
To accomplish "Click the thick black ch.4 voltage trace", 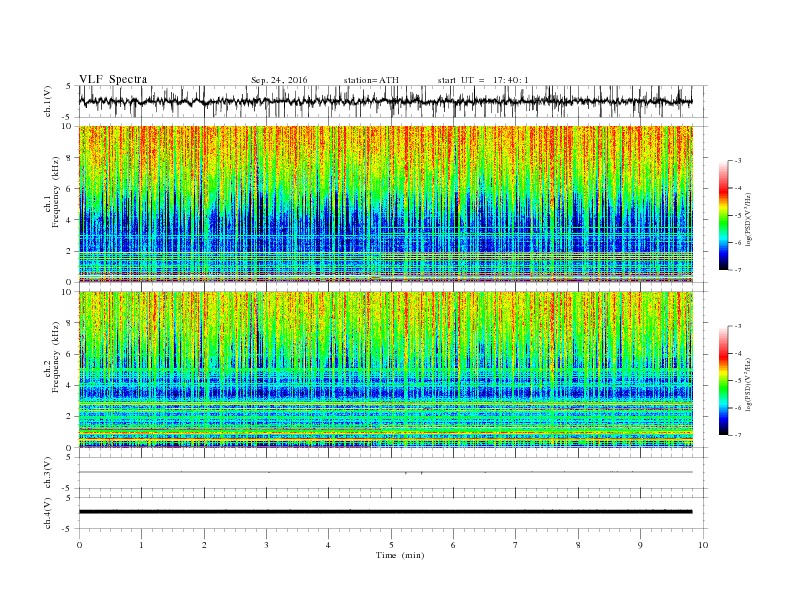I will pos(385,512).
